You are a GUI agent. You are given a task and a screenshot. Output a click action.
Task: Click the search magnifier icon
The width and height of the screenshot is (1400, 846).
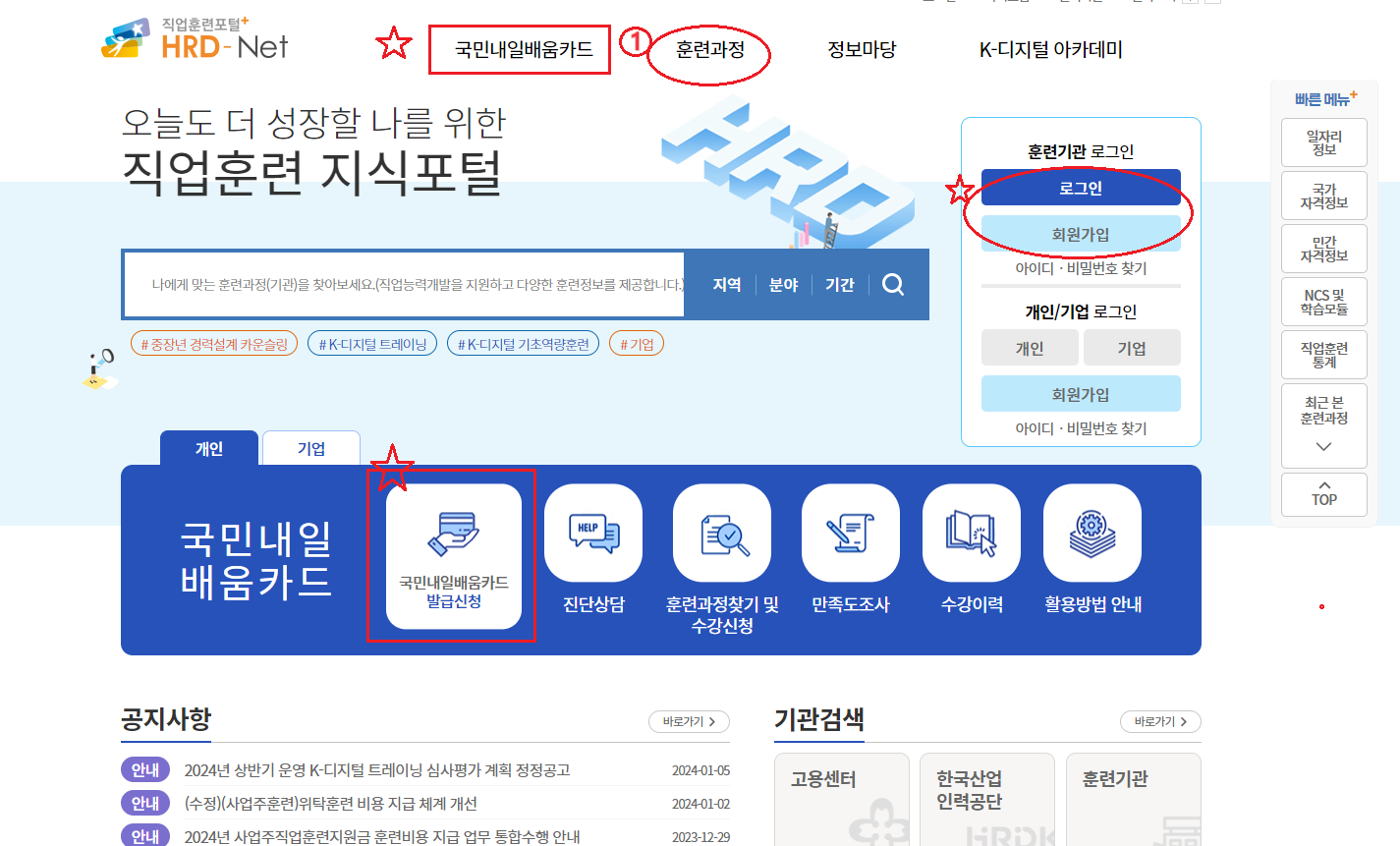[893, 285]
